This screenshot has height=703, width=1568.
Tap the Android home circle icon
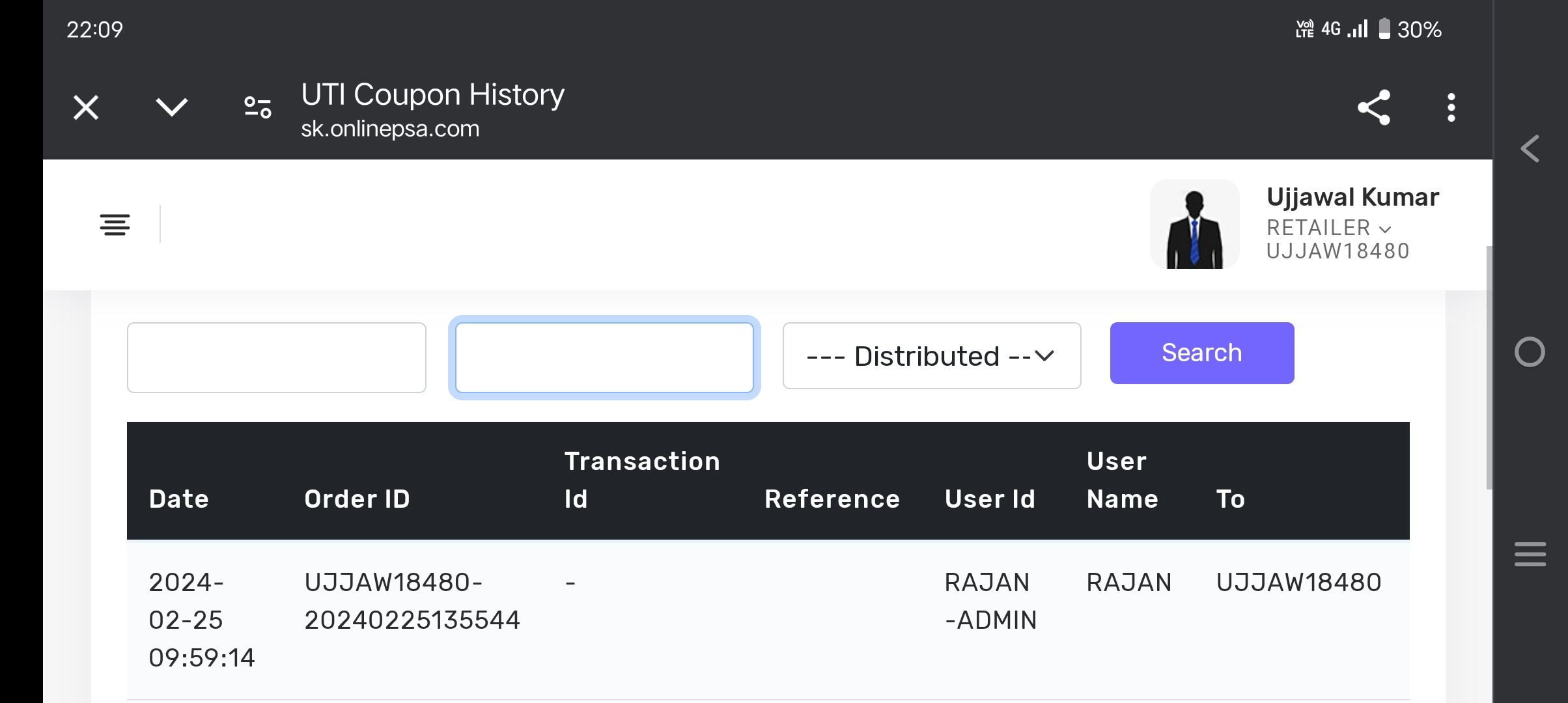pos(1530,352)
